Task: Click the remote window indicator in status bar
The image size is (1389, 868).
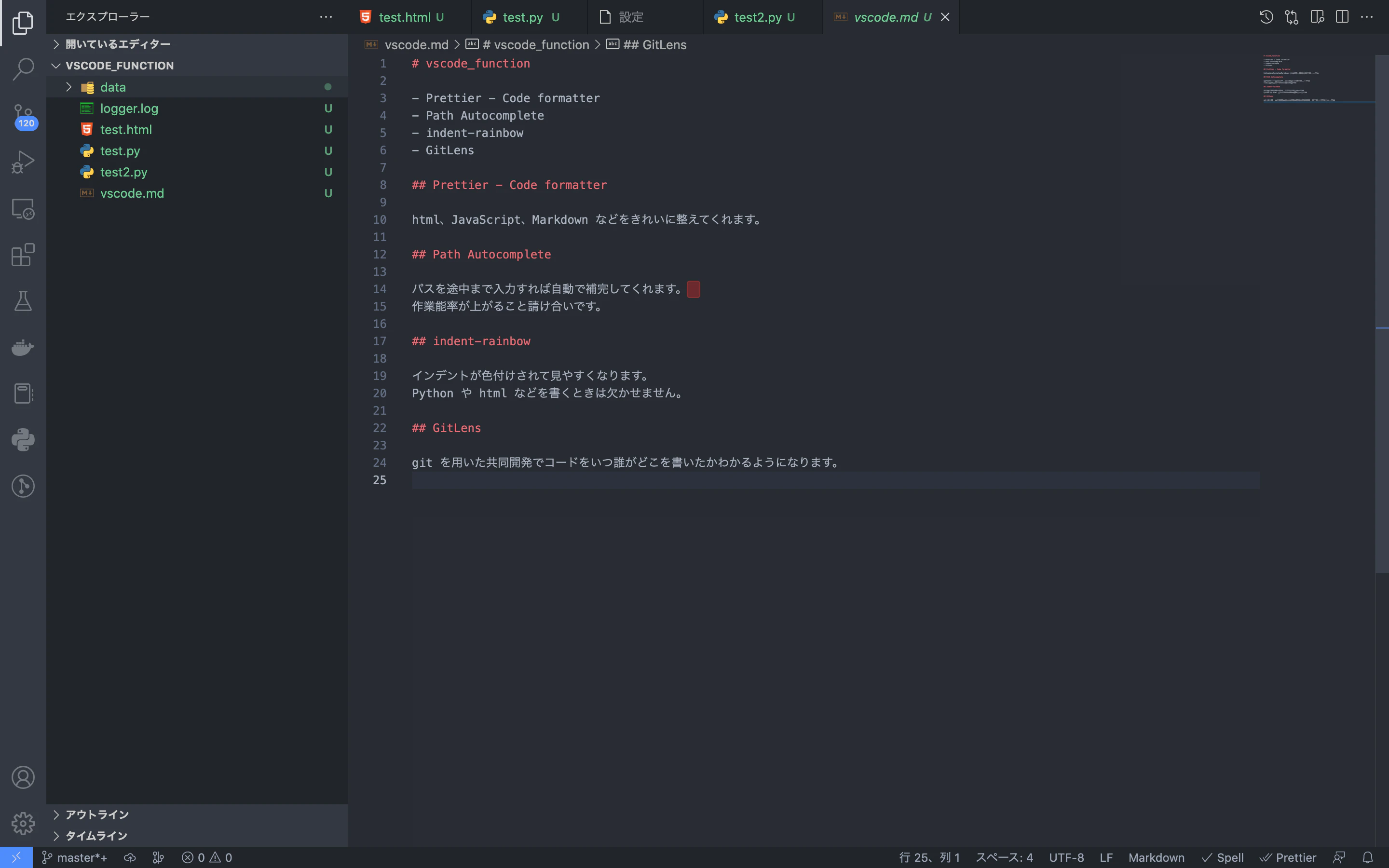Action: coord(16,858)
